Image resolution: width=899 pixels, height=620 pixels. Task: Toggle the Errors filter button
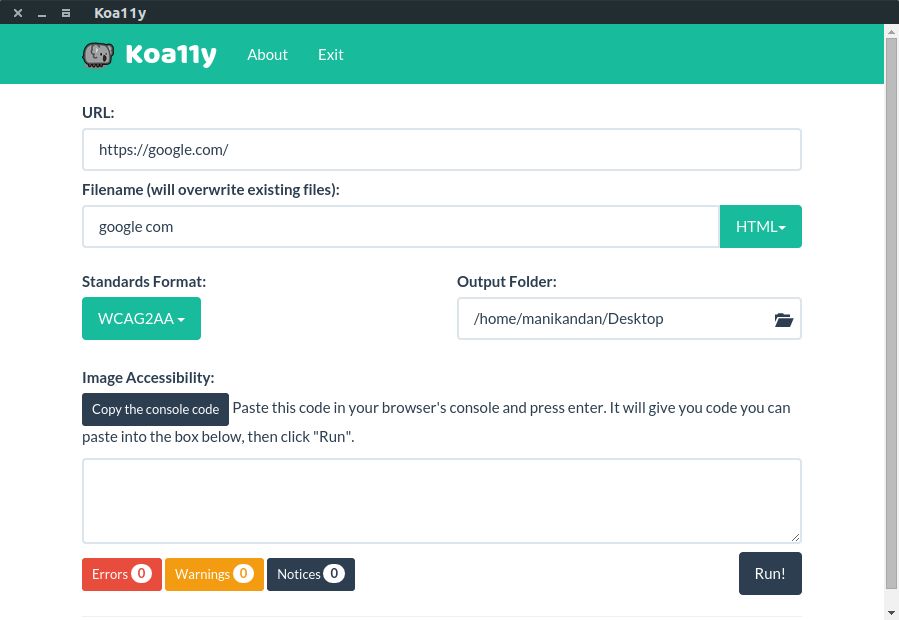pos(122,574)
